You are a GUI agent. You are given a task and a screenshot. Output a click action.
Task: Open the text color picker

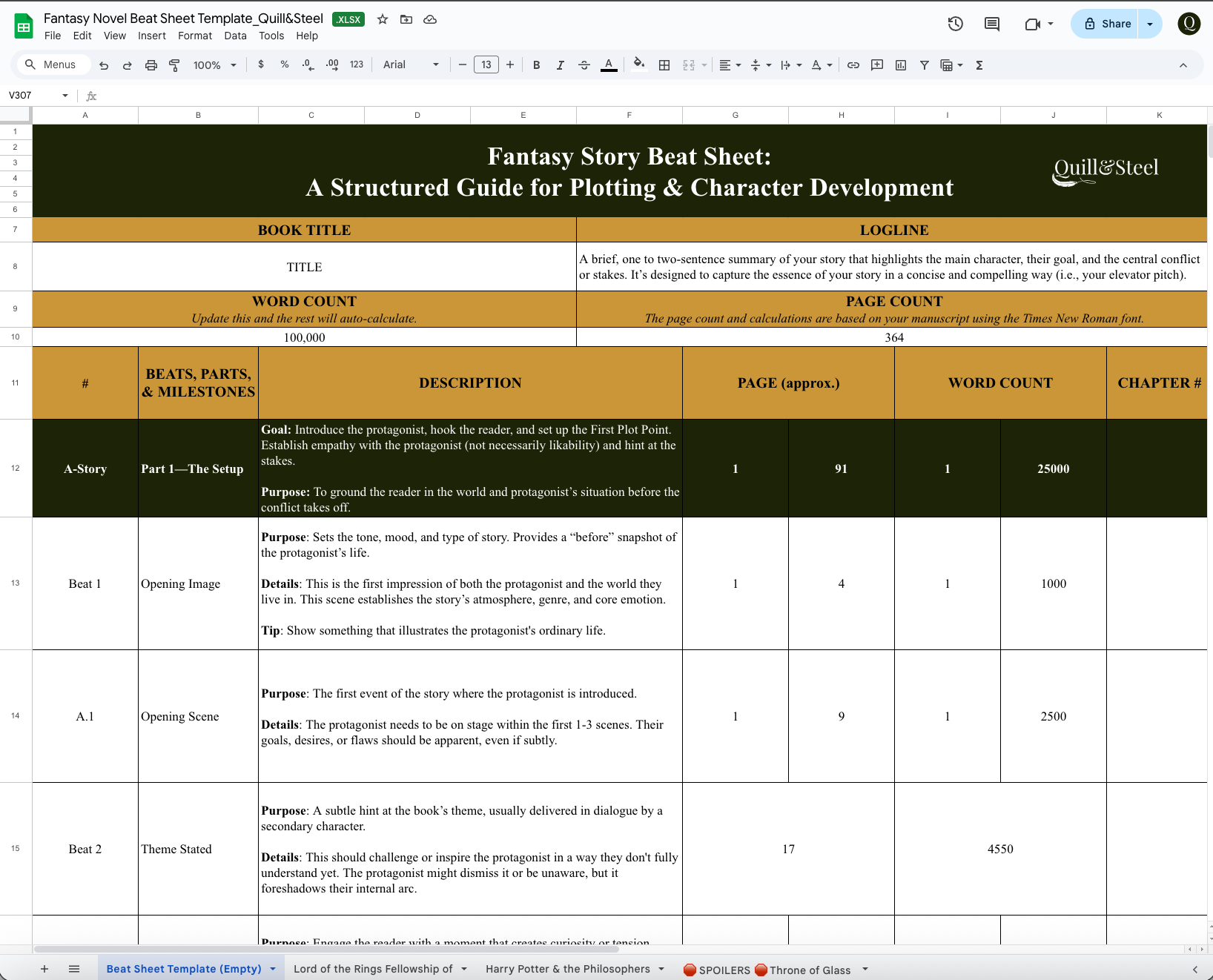point(609,65)
